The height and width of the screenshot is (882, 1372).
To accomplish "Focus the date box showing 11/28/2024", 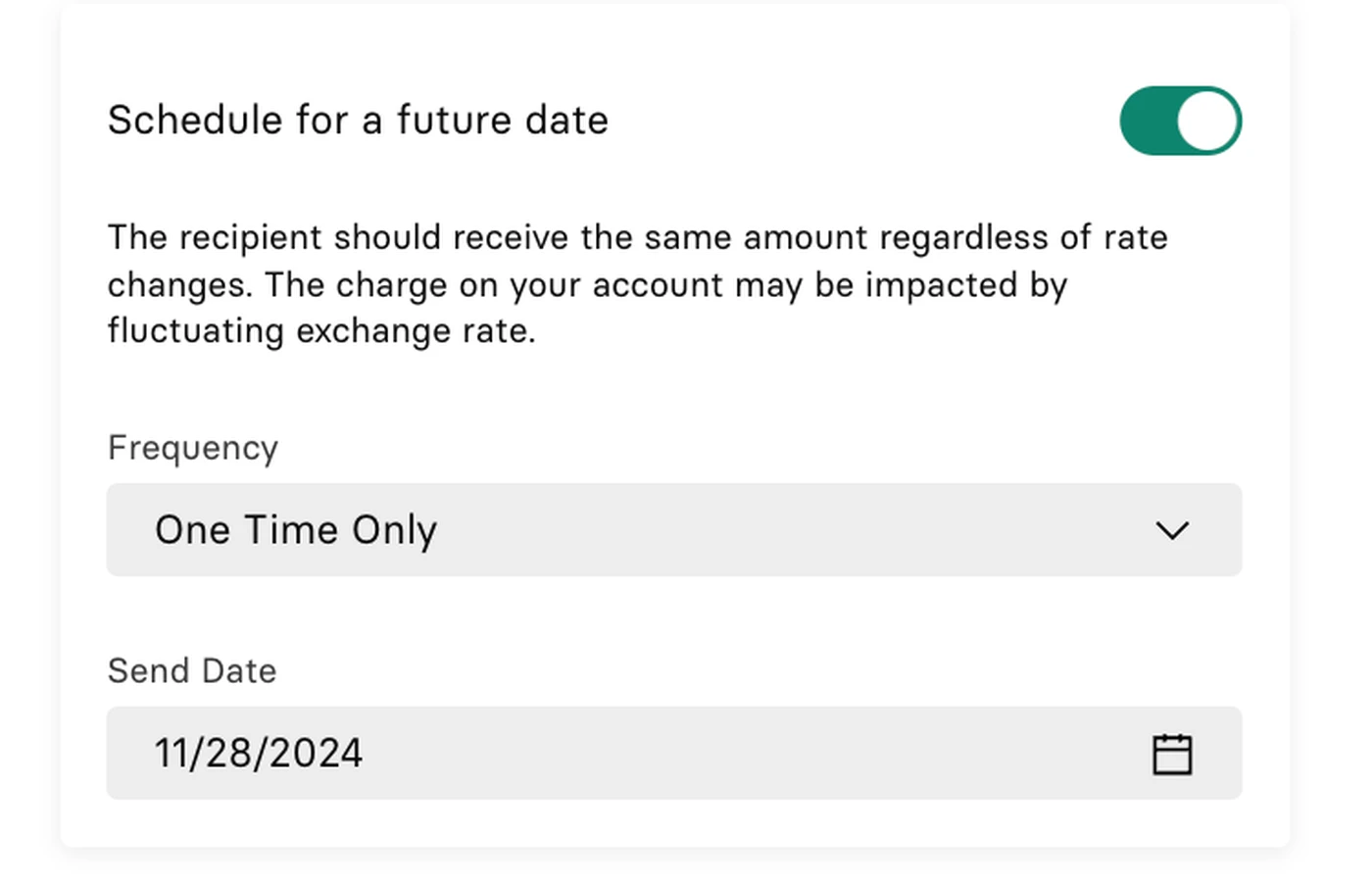I will click(674, 753).
